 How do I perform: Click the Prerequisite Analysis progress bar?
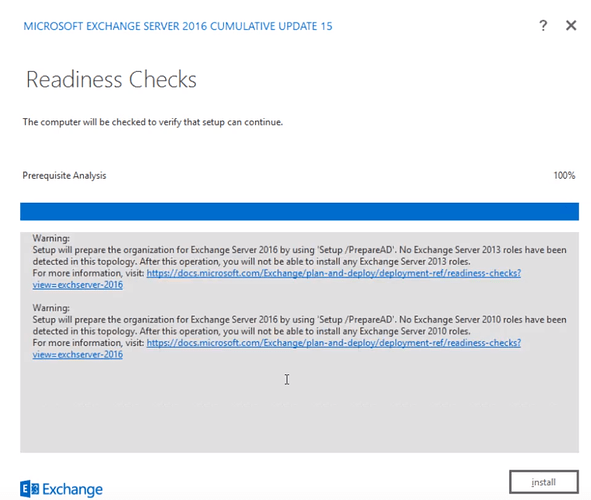pos(299,211)
